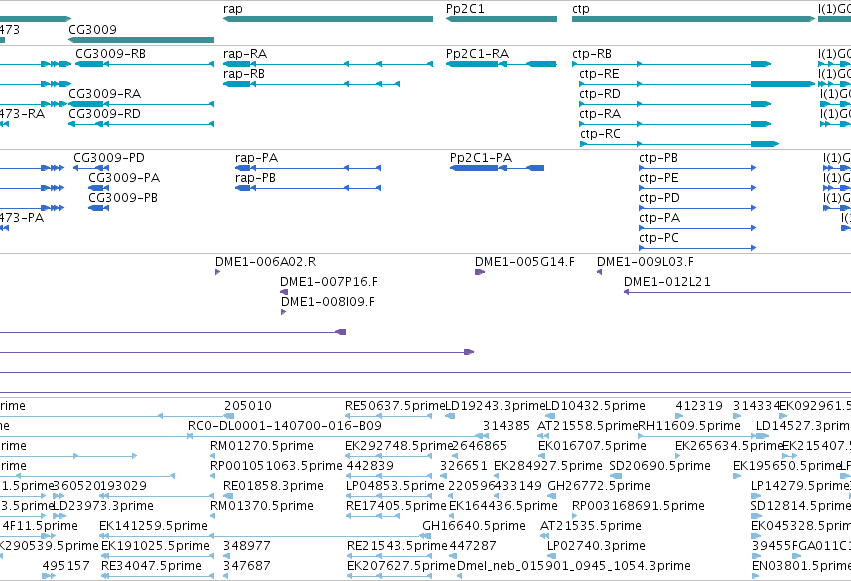Click the rap gene bar glyph
This screenshot has width=851, height=581.
pyautogui.click(x=328, y=19)
